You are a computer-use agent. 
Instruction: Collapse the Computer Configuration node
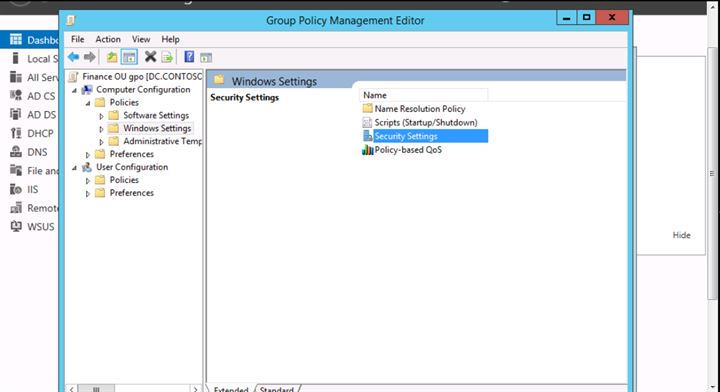click(x=74, y=90)
